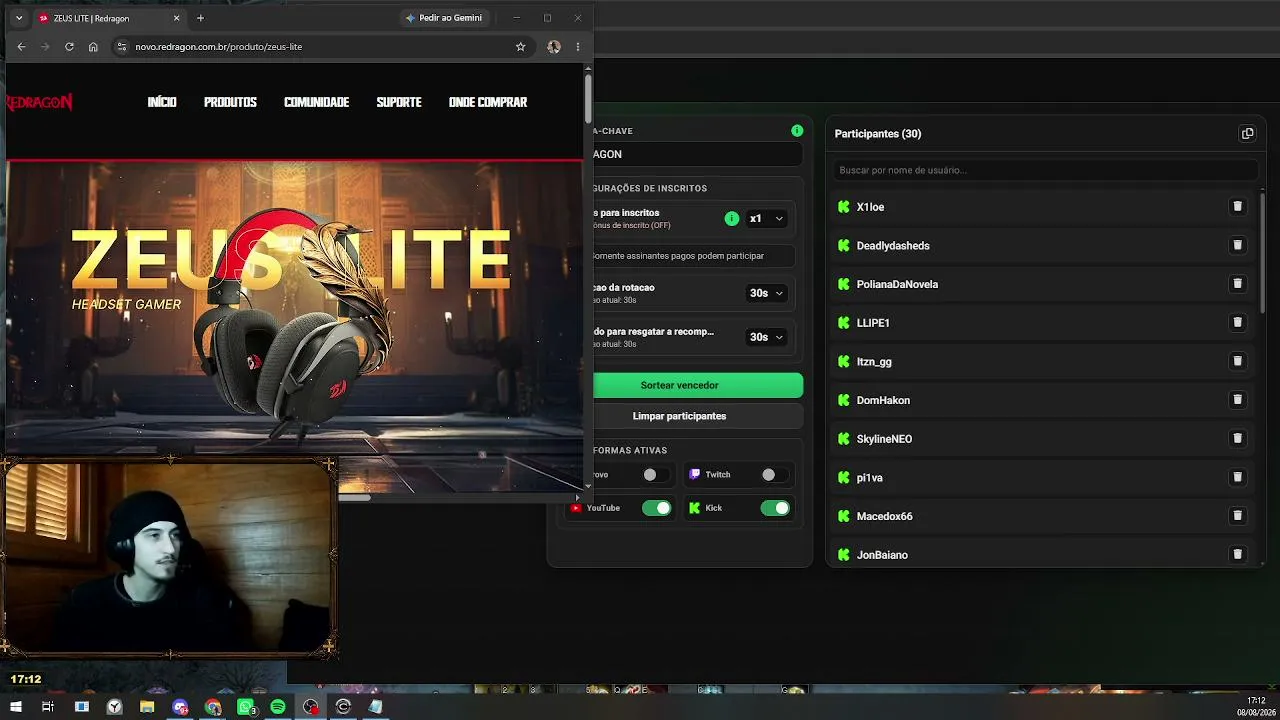Delete SkylineNEO from the list

(1237, 438)
